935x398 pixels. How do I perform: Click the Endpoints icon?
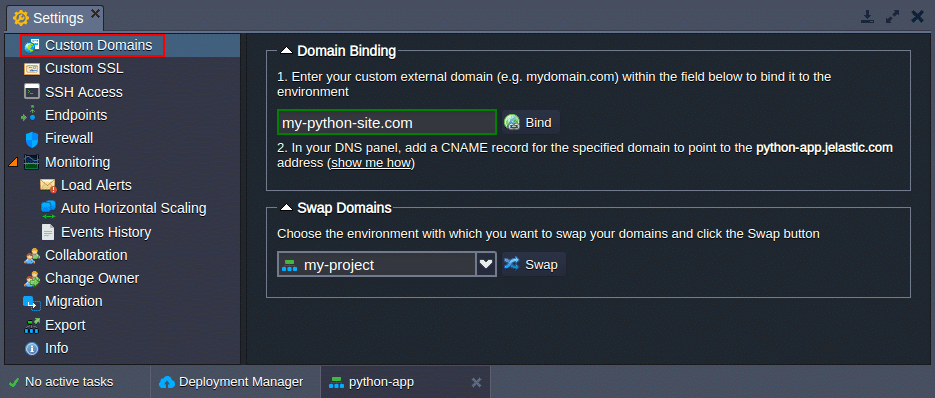click(x=30, y=115)
